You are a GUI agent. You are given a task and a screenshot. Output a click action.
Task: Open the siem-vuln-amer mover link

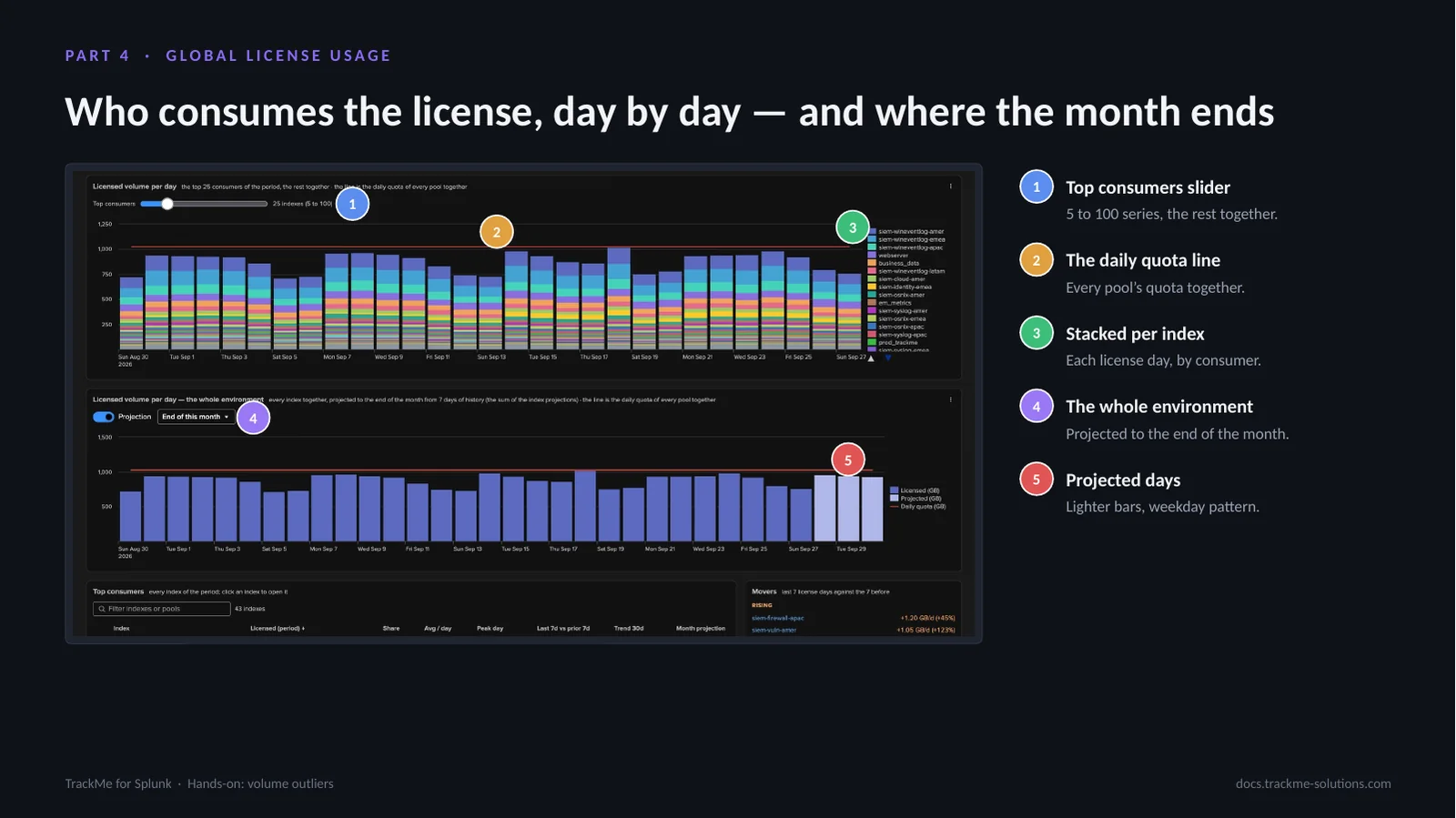(773, 630)
